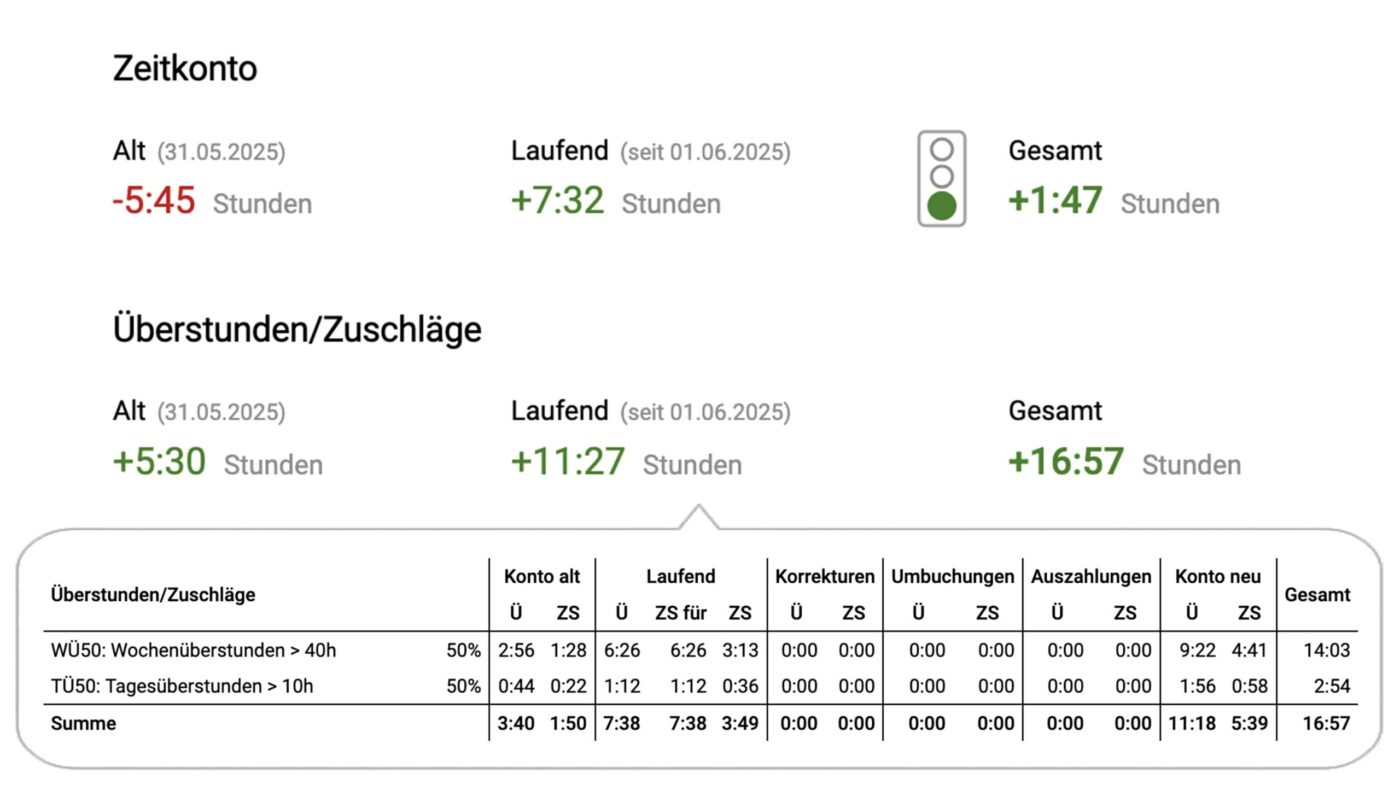This screenshot has width=1400, height=802.
Task: Click the Konto alt column header
Action: pos(542,577)
